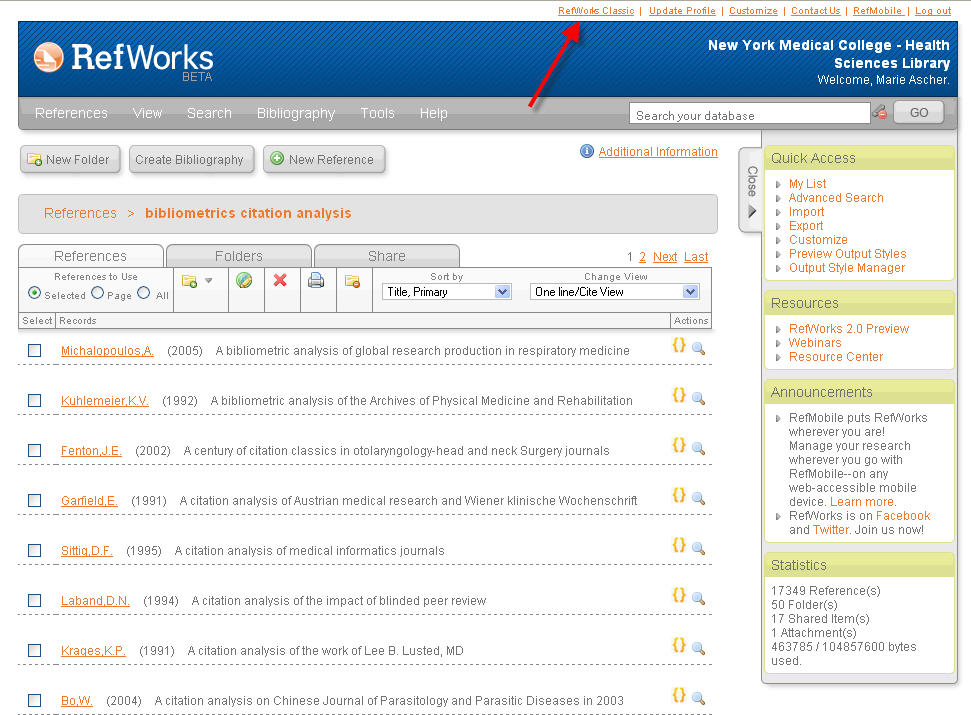Tick the Laband,D.N. checkbox
Viewport: 971px width, 715px height.
35,601
